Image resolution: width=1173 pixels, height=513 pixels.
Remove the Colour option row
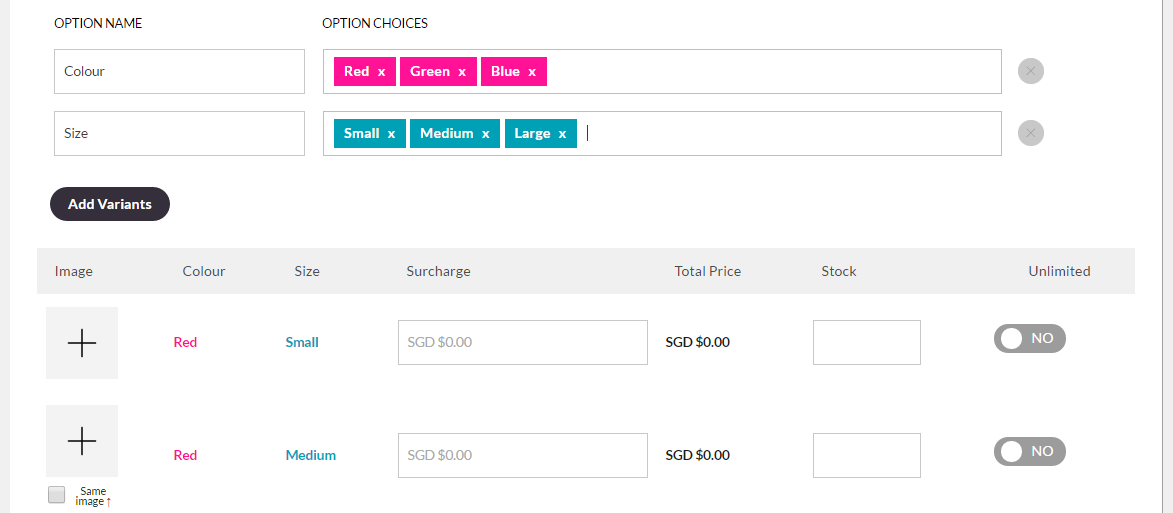1031,71
